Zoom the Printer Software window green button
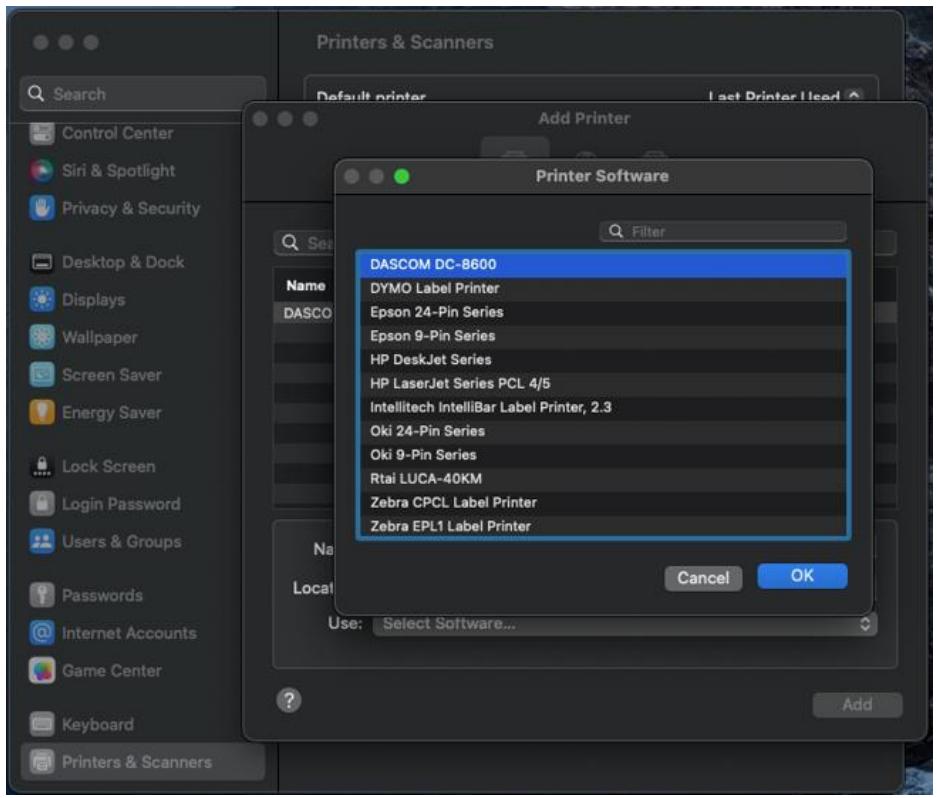The height and width of the screenshot is (798, 937). [402, 176]
